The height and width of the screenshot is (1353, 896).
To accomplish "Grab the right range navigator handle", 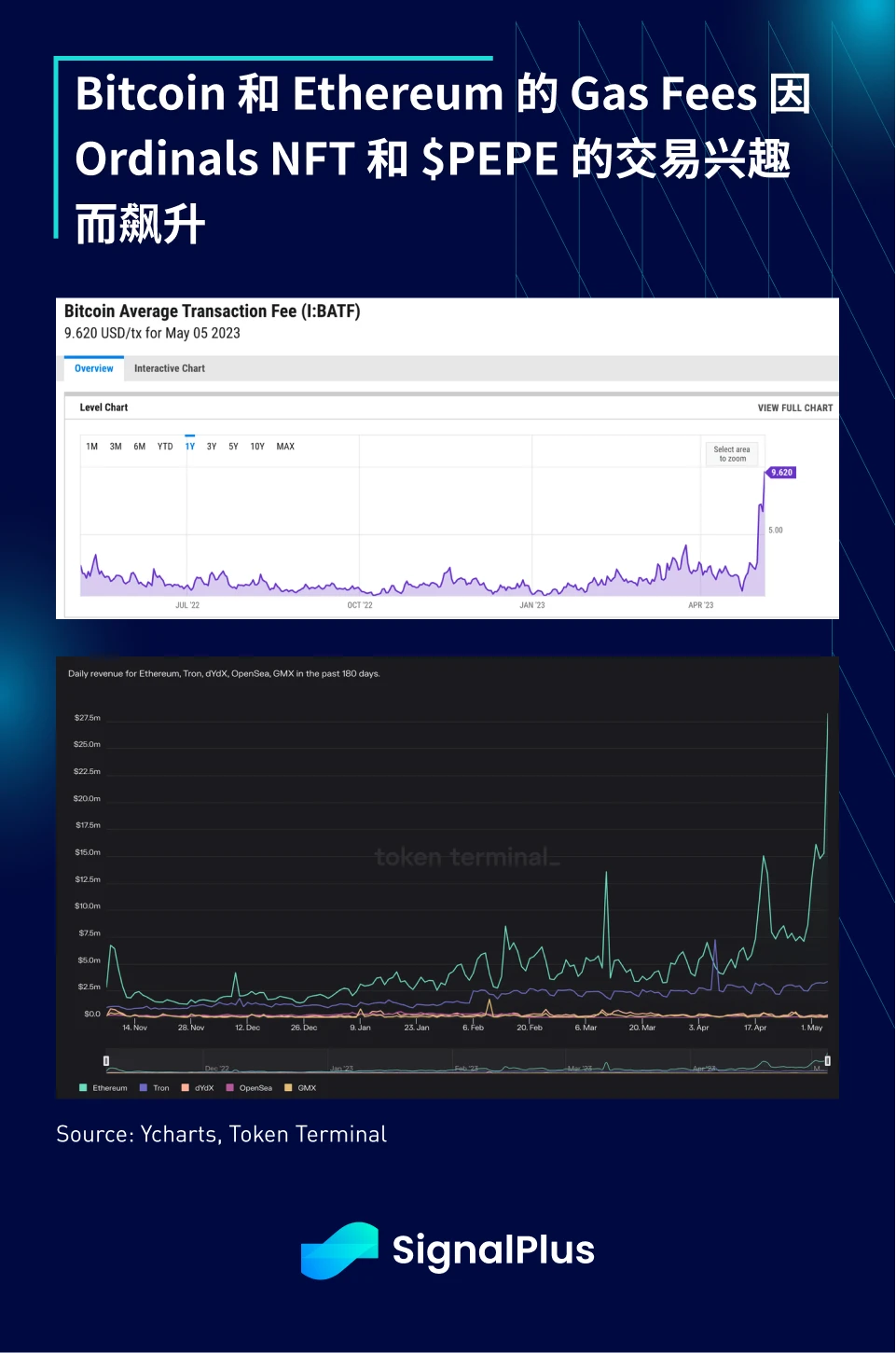I will [828, 1061].
